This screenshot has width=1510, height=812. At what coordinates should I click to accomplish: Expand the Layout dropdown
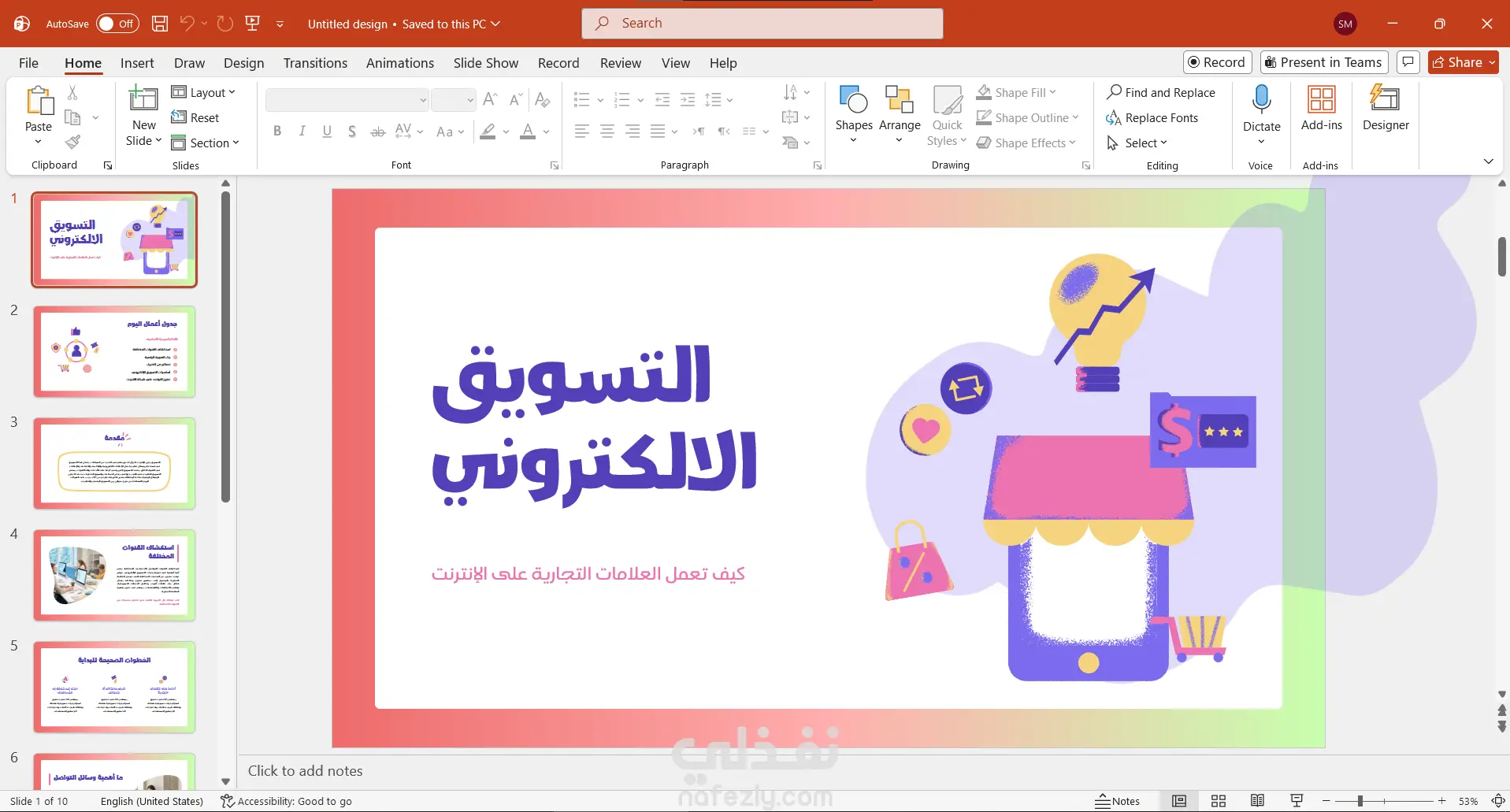point(203,92)
